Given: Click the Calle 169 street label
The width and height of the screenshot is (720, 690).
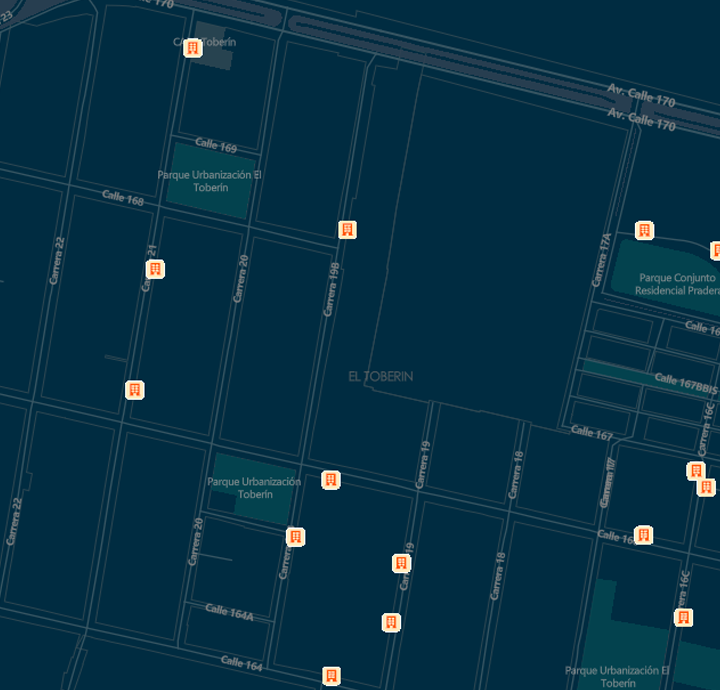Looking at the screenshot, I should pos(216,147).
